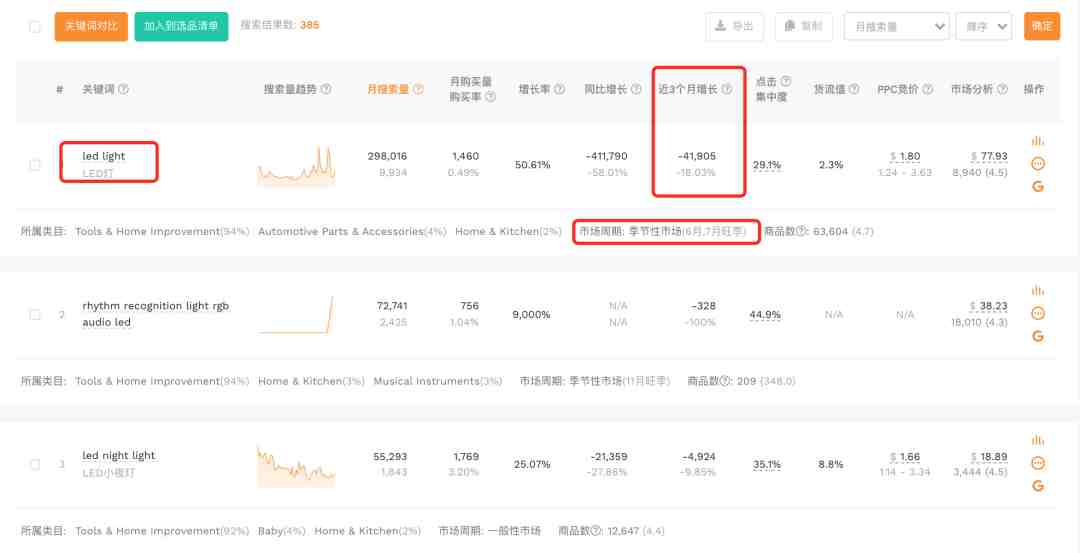Click help icon beside 商品数 in led night light row
This screenshot has width=1080, height=553.
coord(594,531)
